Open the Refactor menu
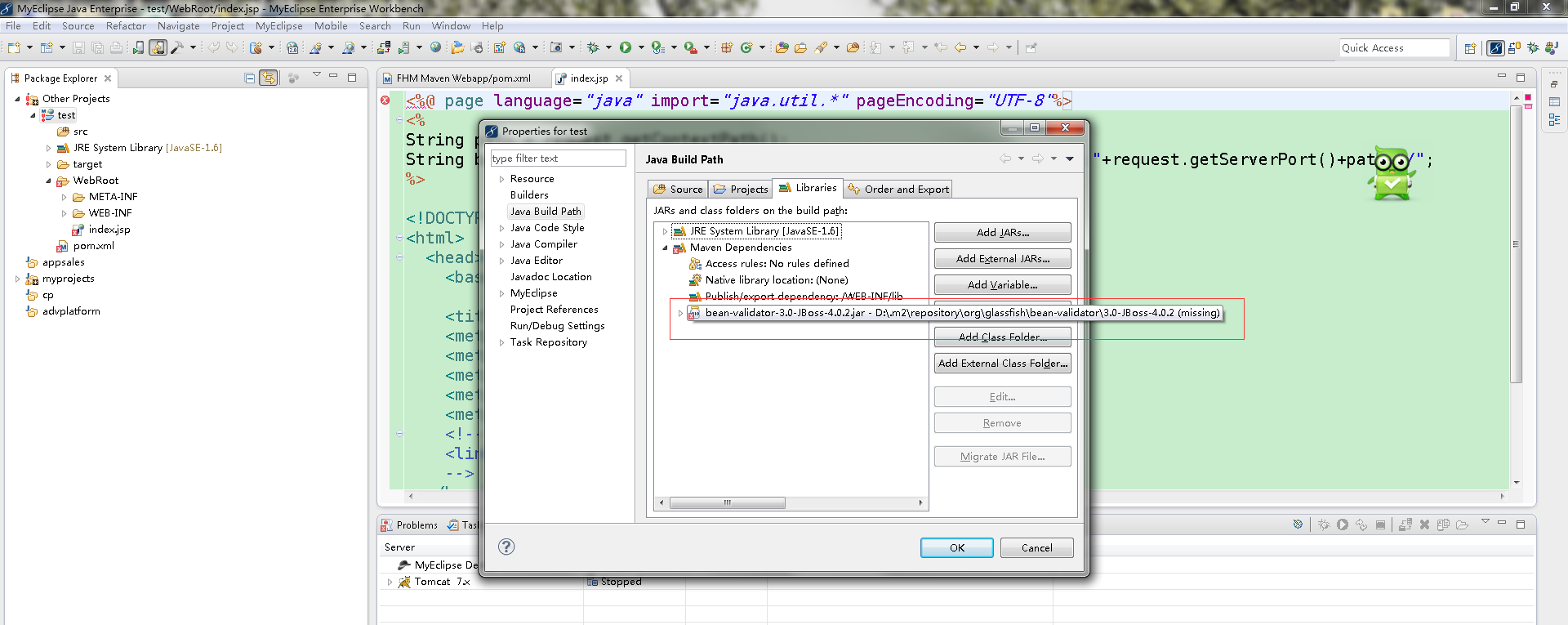The height and width of the screenshot is (625, 1568). (x=126, y=26)
